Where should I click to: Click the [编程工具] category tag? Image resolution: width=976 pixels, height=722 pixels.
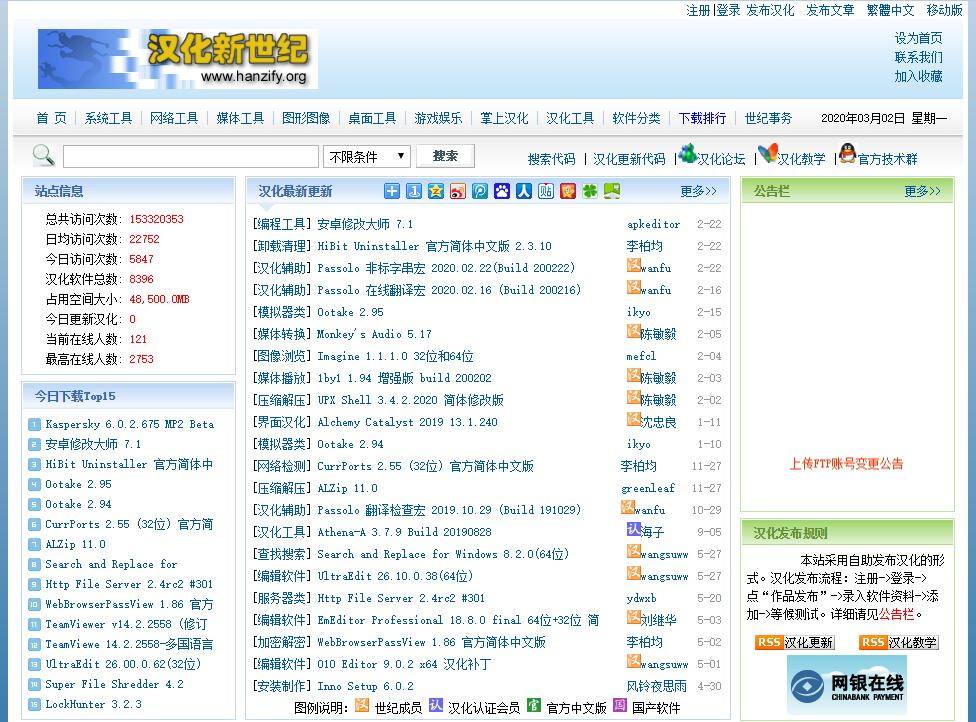point(282,224)
